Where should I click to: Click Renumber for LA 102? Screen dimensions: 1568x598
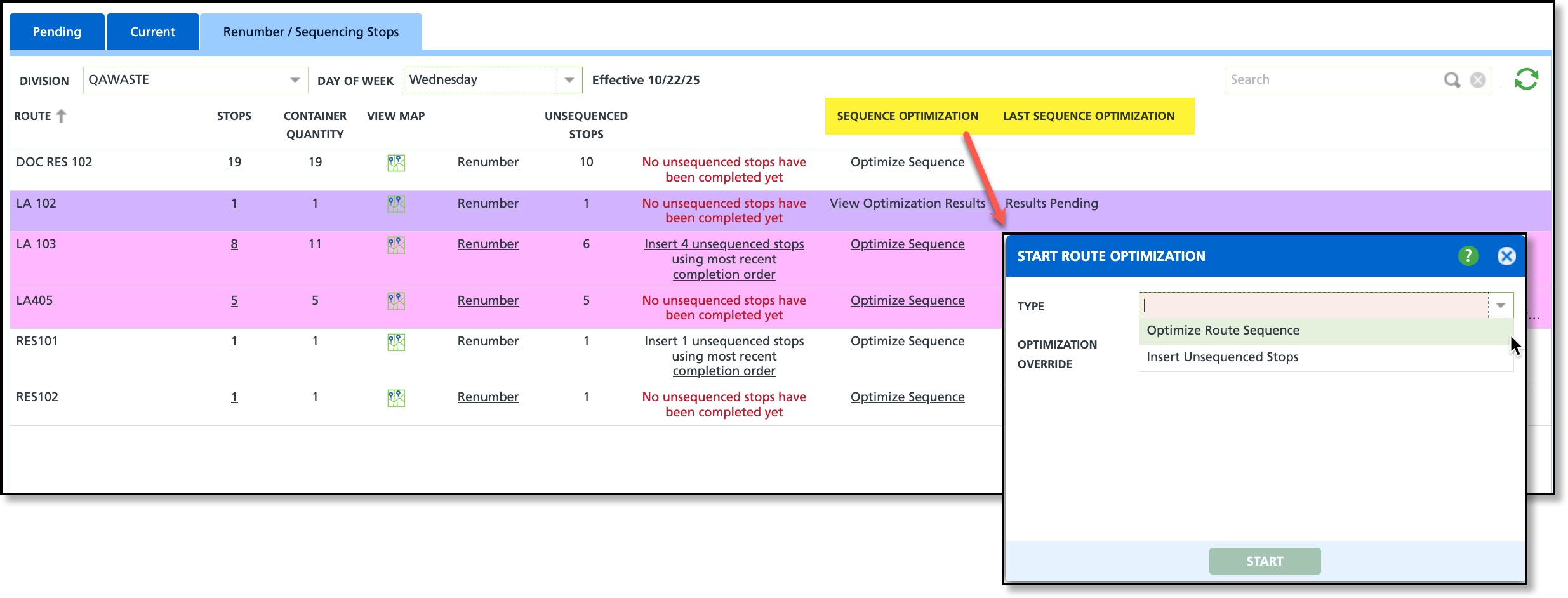pos(488,203)
